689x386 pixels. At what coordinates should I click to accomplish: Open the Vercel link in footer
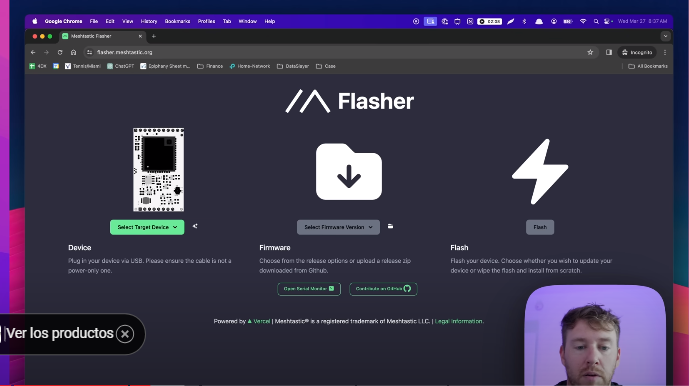tap(259, 321)
